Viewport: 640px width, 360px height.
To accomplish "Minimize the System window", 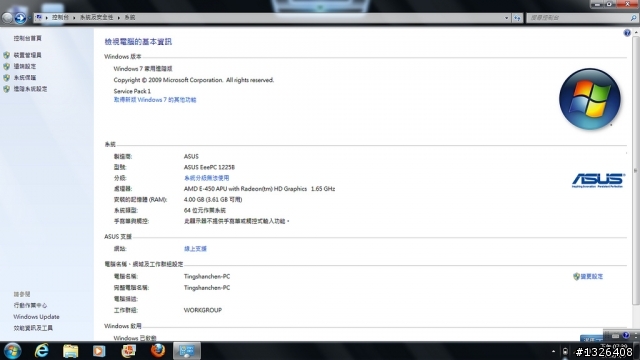I will click(597, 4).
